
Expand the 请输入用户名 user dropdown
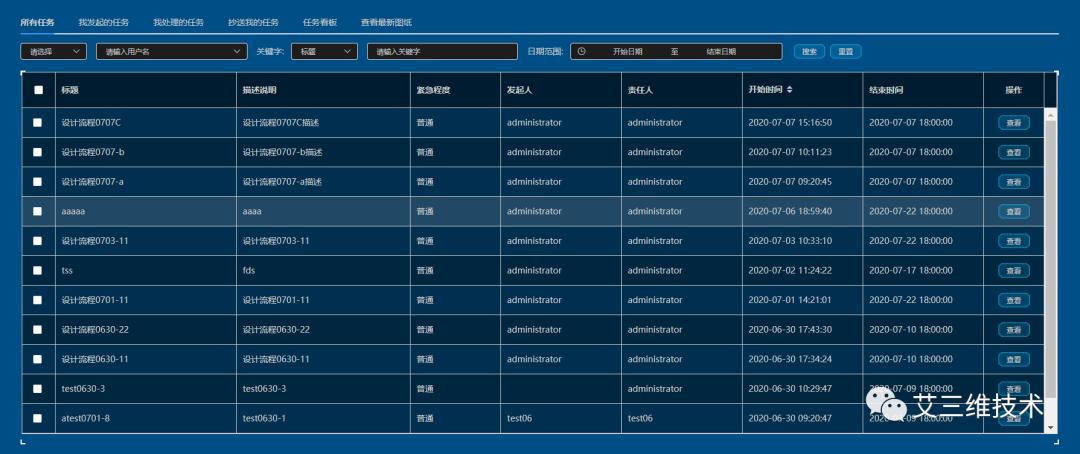coord(172,52)
